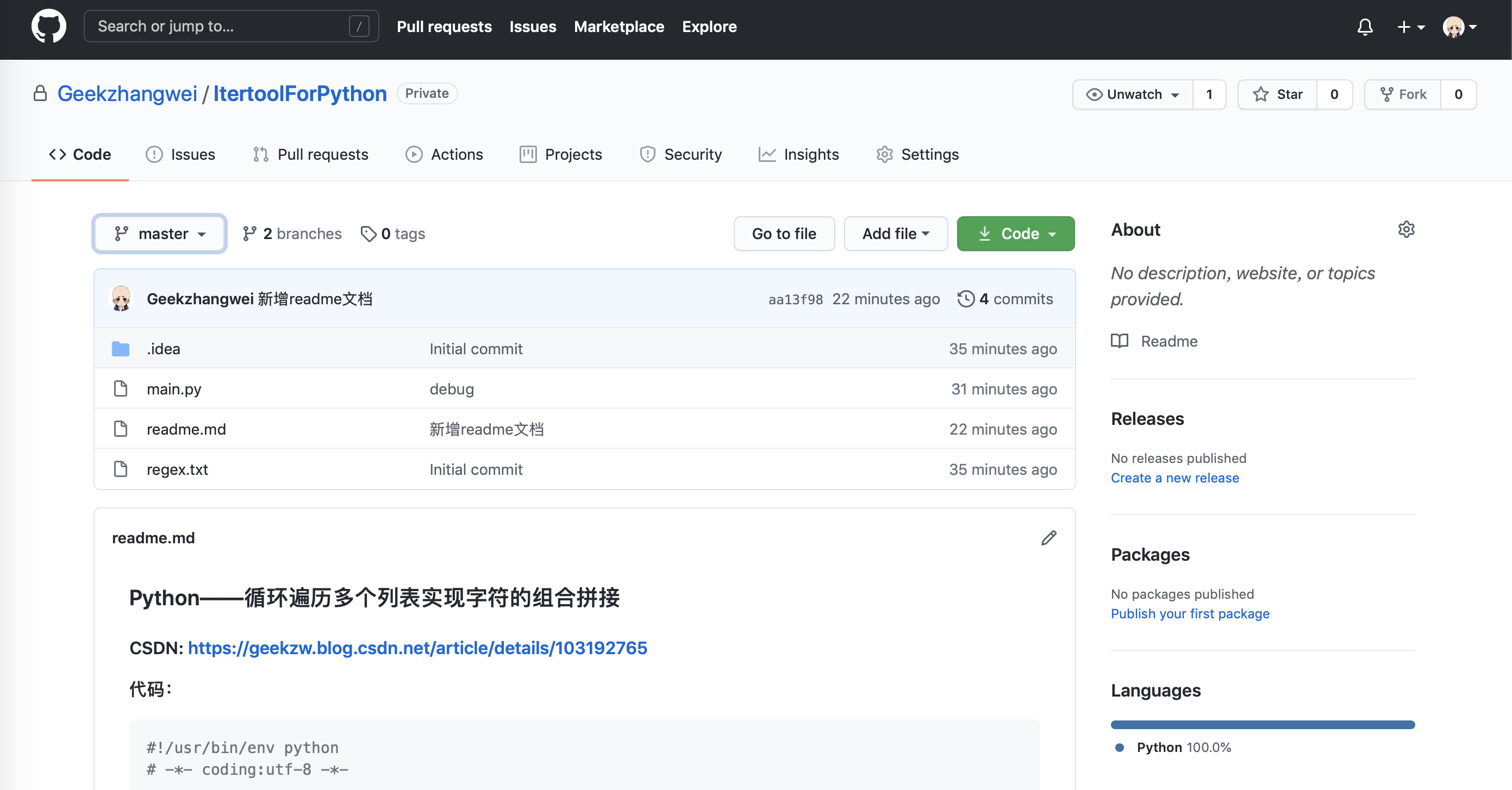Open the .idea folder icon
1512x790 pixels.
tap(121, 349)
